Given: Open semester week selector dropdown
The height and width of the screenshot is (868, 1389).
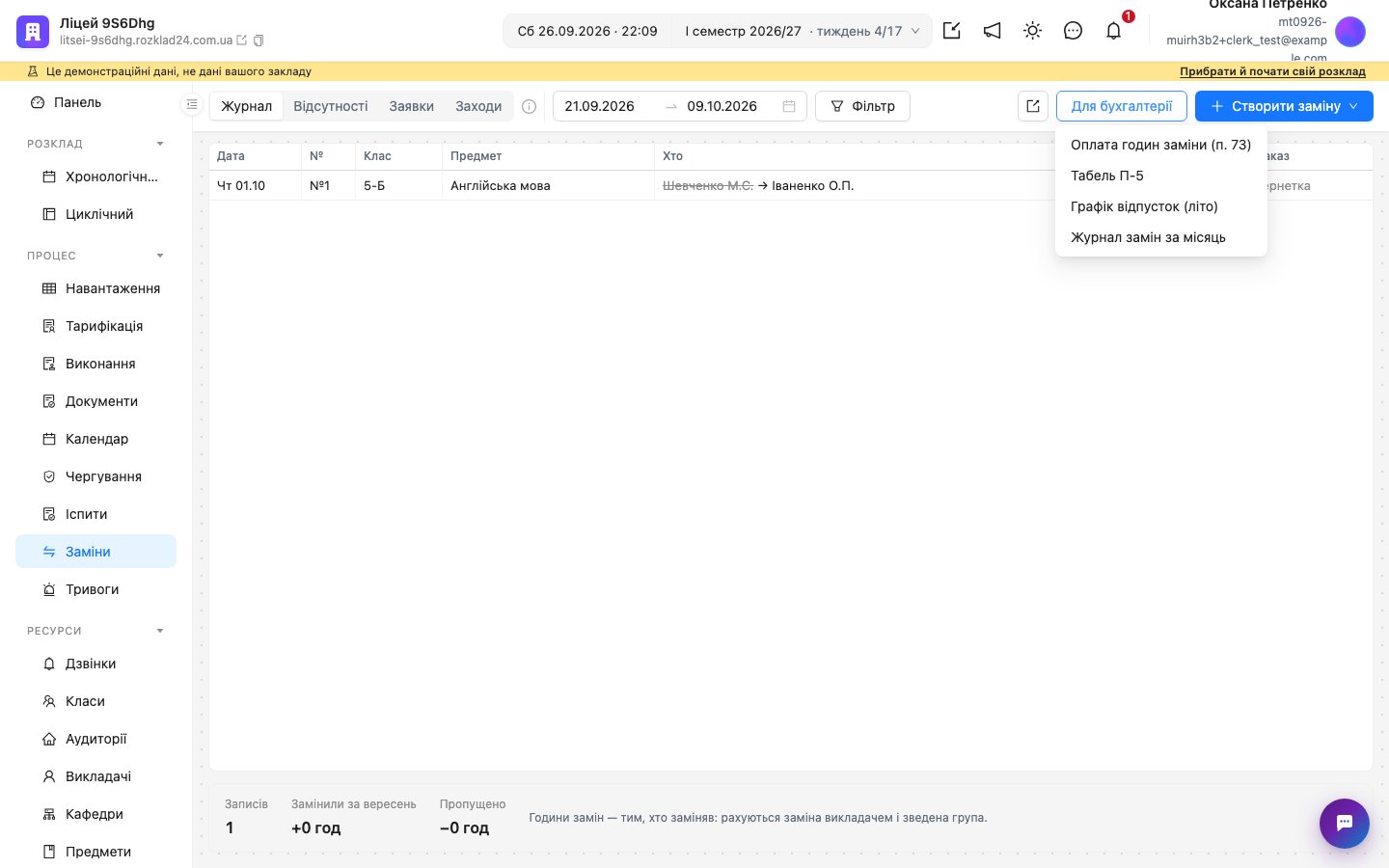Looking at the screenshot, I should [x=803, y=31].
